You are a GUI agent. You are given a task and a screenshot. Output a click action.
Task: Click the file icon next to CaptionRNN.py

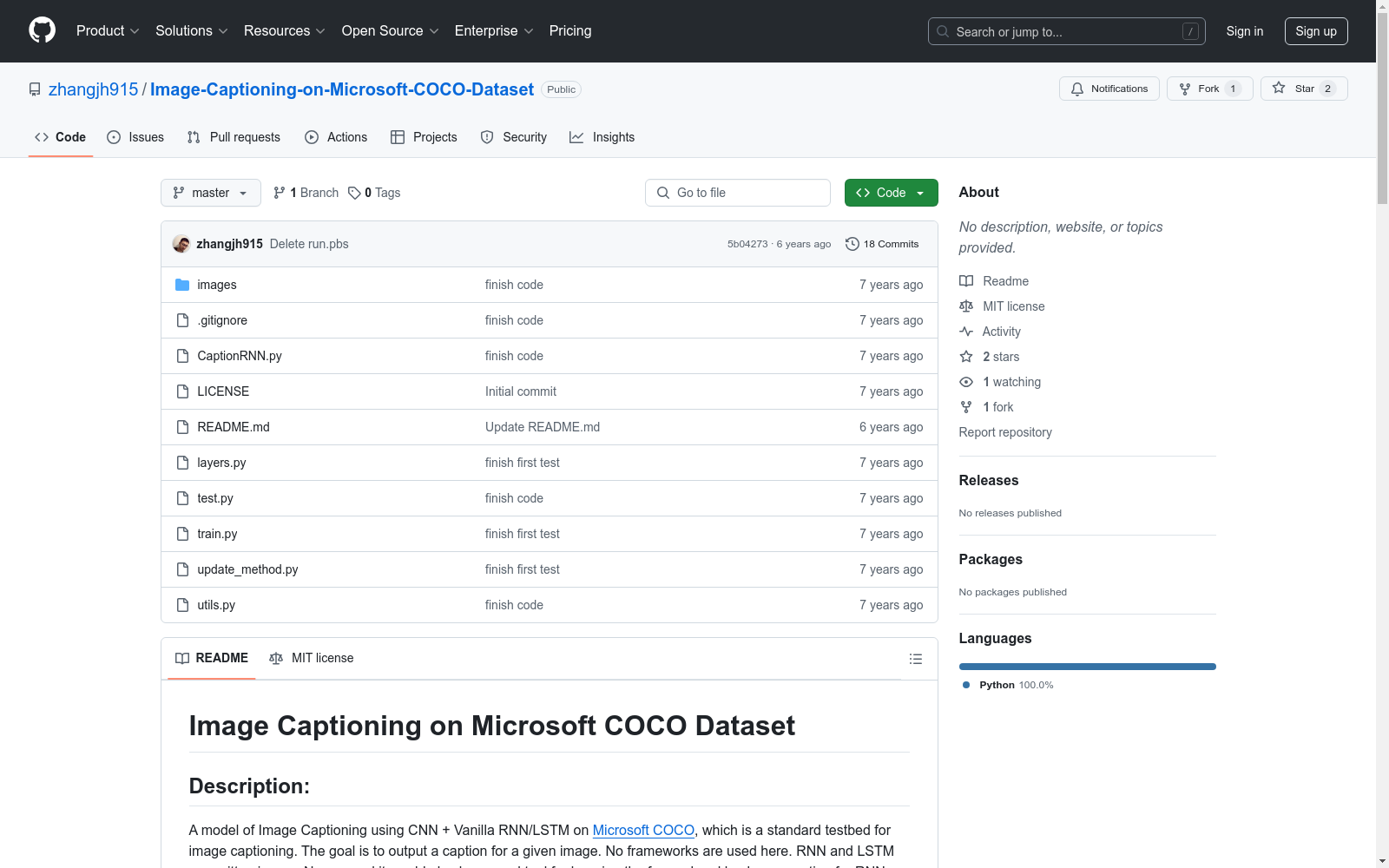pyautogui.click(x=182, y=356)
